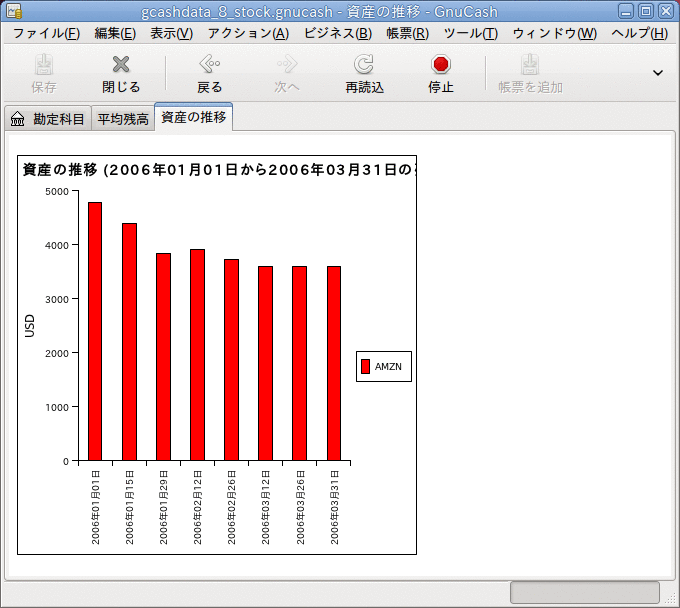Screen dimensions: 680x608
Task: Click the Back (戻る) arrow icon
Action: pos(210,66)
